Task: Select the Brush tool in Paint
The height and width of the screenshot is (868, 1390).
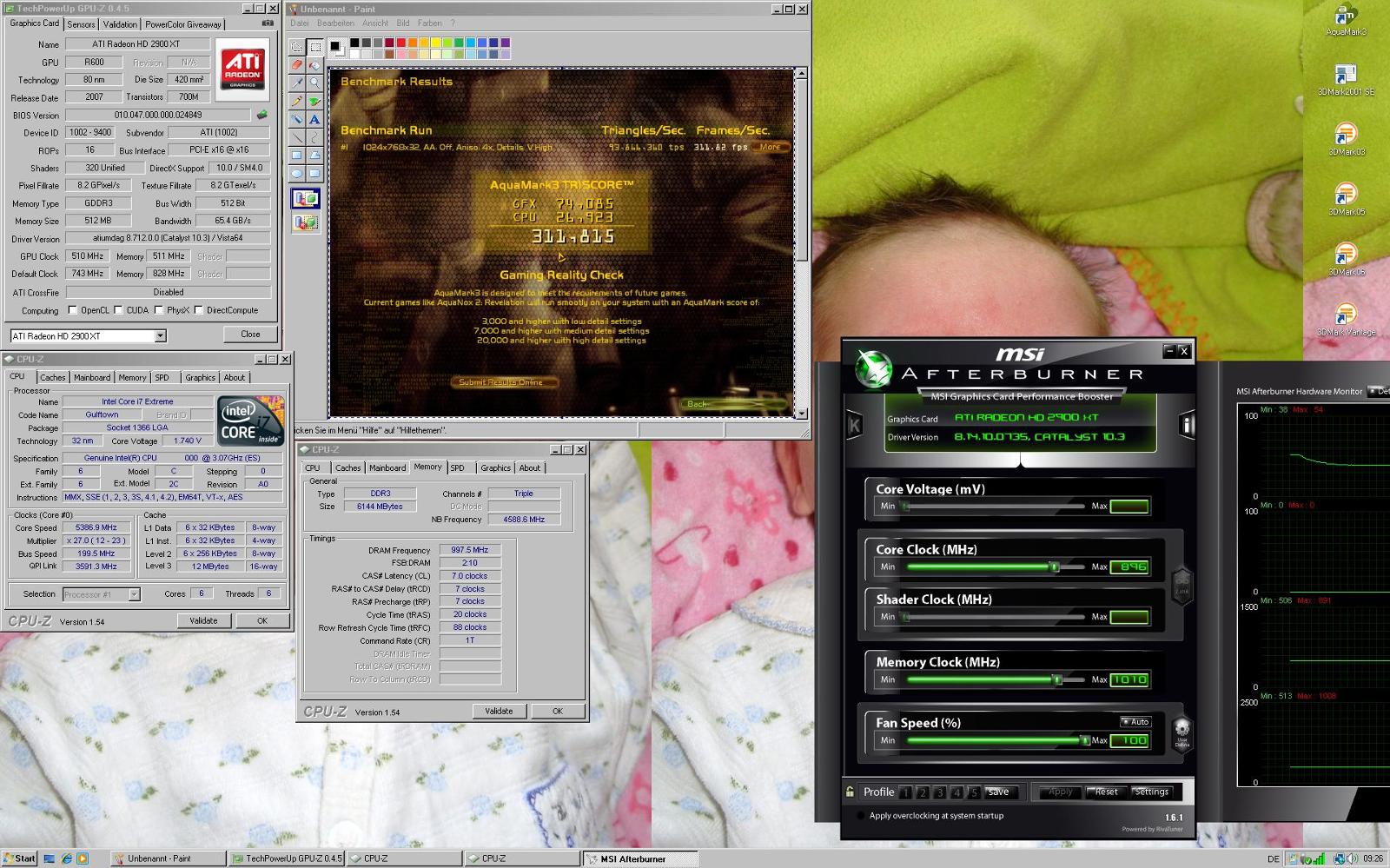Action: tap(314, 102)
